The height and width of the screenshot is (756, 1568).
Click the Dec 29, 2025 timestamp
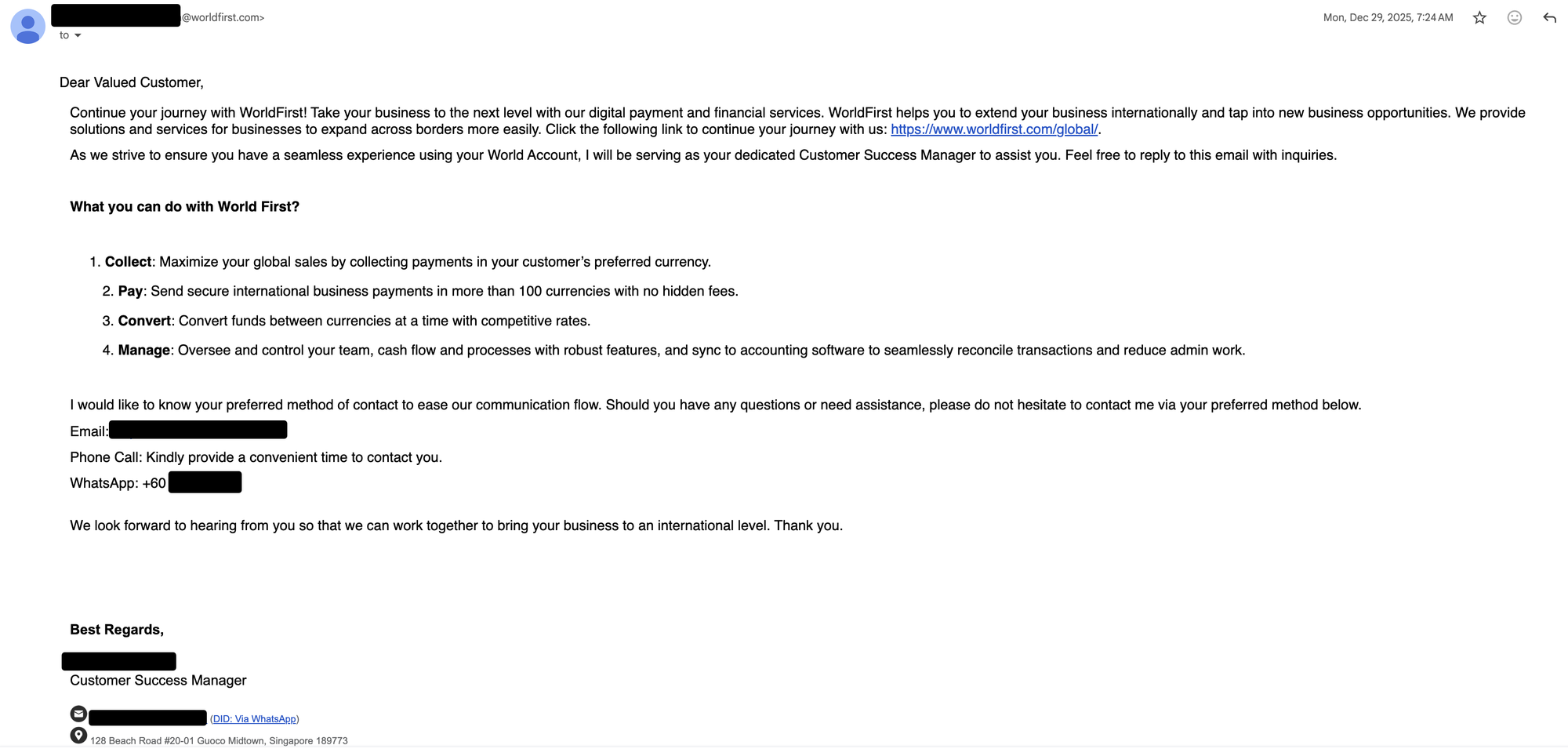tap(1388, 17)
